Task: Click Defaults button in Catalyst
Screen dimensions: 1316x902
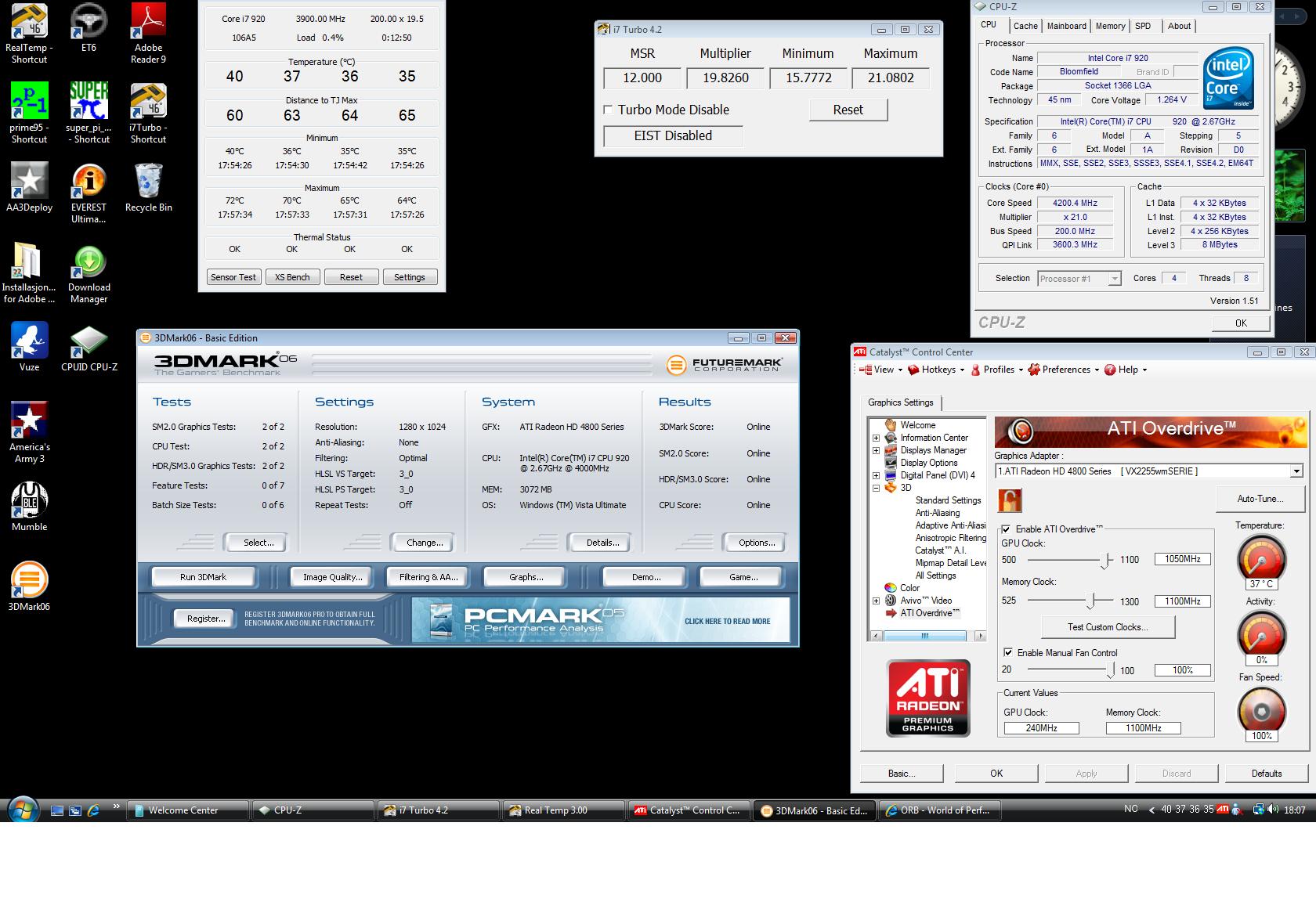Action: pos(1267,774)
